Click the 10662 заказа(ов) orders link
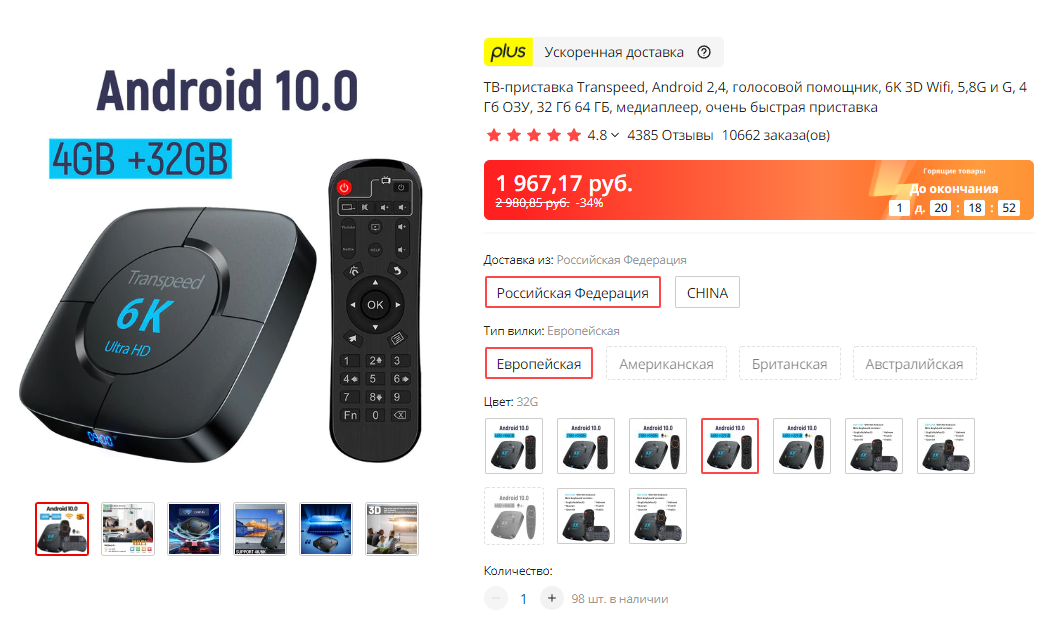This screenshot has width=1052, height=625. (x=776, y=135)
